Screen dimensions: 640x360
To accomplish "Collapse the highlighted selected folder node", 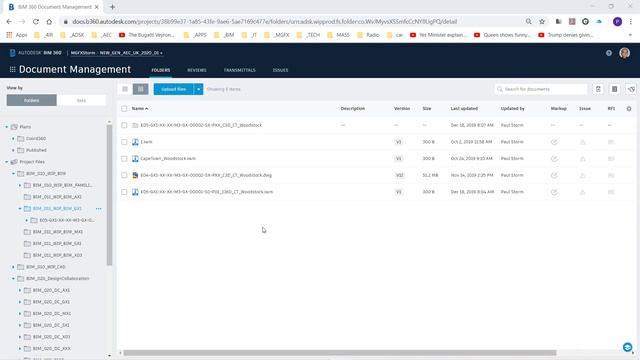I will click(x=20, y=209).
